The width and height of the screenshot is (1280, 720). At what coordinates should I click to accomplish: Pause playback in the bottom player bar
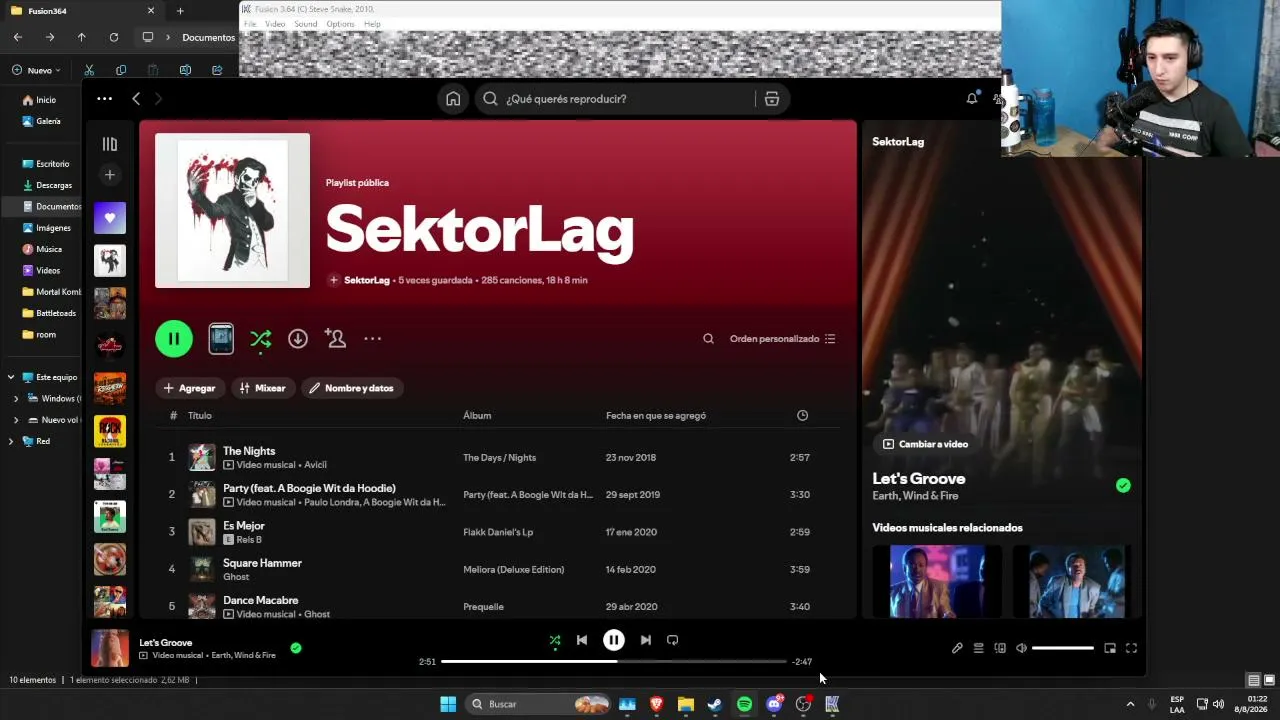(x=614, y=640)
